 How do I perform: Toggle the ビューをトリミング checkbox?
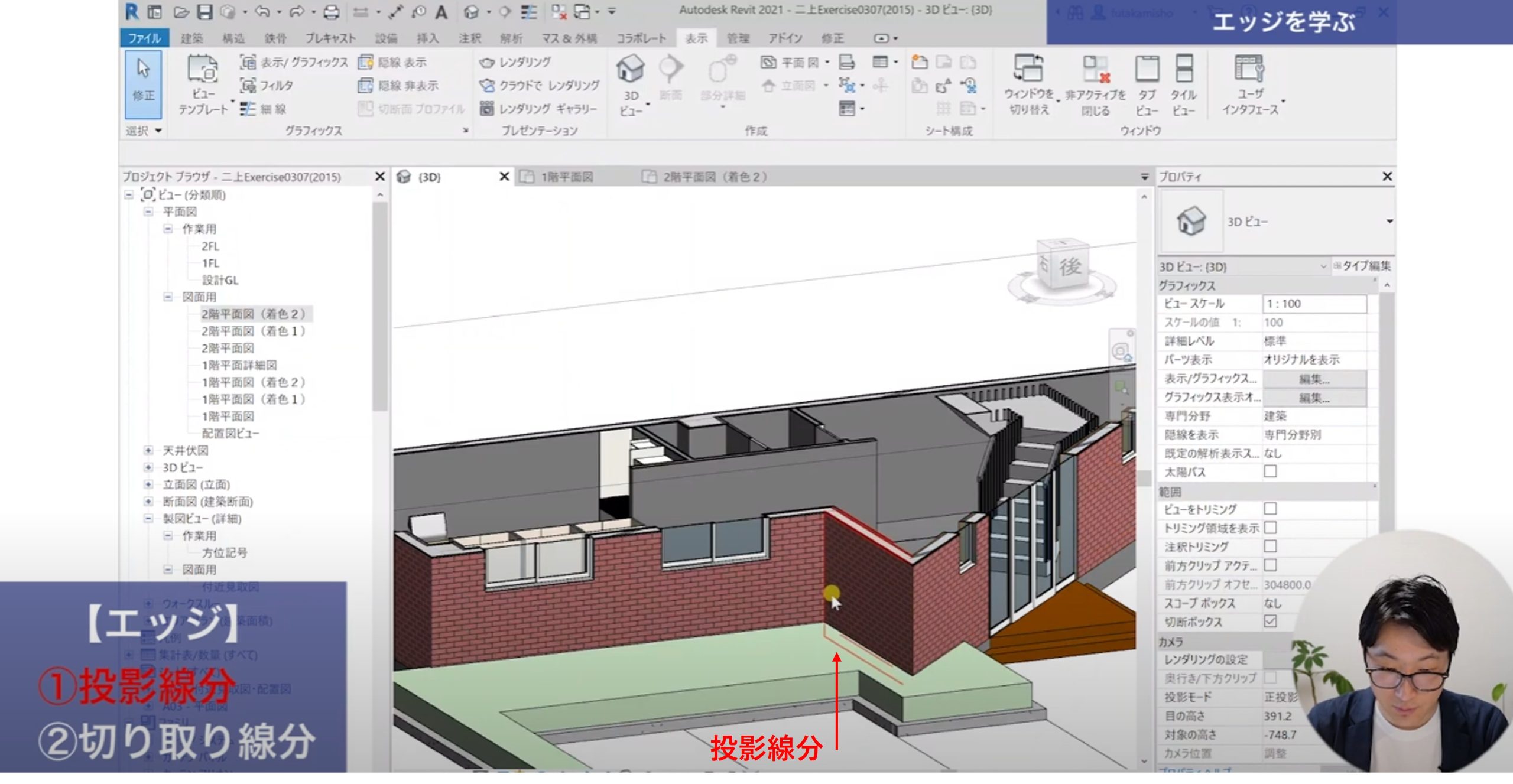pos(1270,509)
